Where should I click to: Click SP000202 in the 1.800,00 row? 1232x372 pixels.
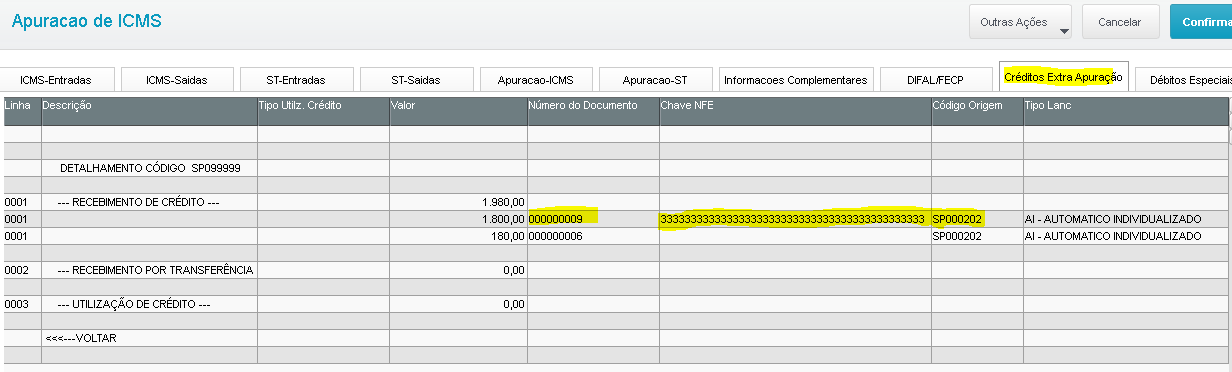point(957,218)
